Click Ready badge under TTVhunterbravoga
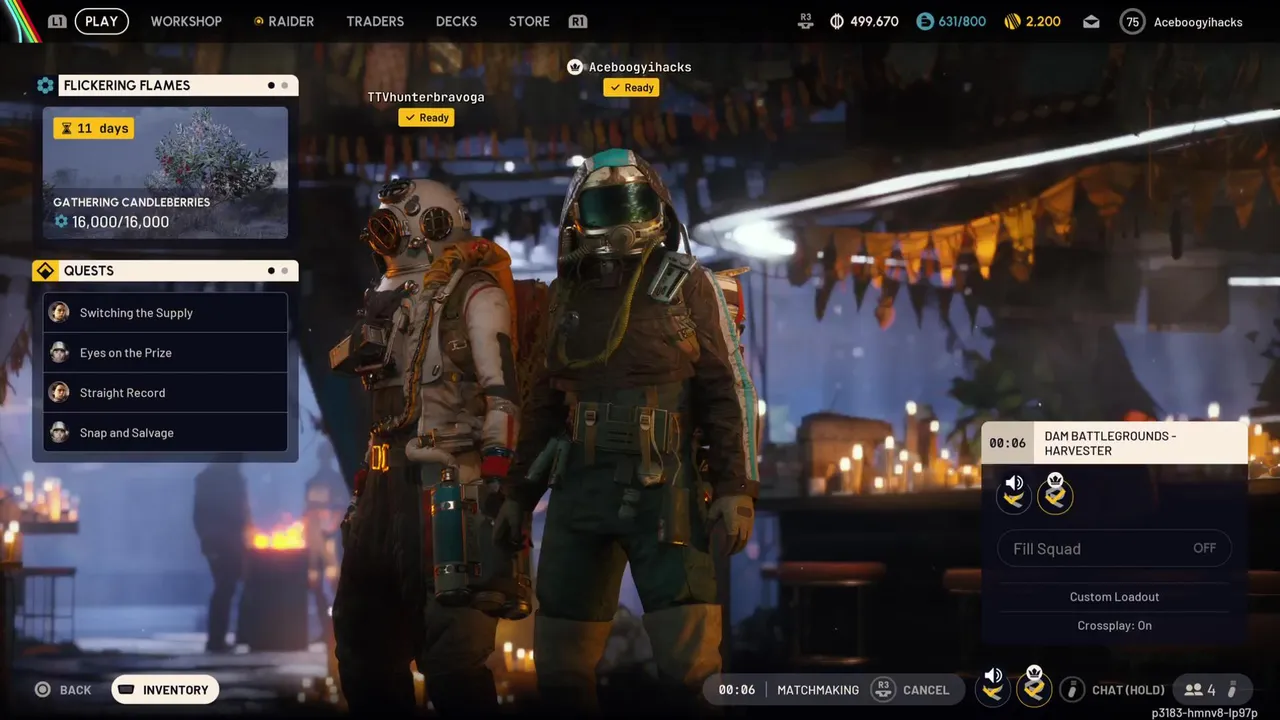Screen dimensions: 1280x720 click(x=427, y=118)
